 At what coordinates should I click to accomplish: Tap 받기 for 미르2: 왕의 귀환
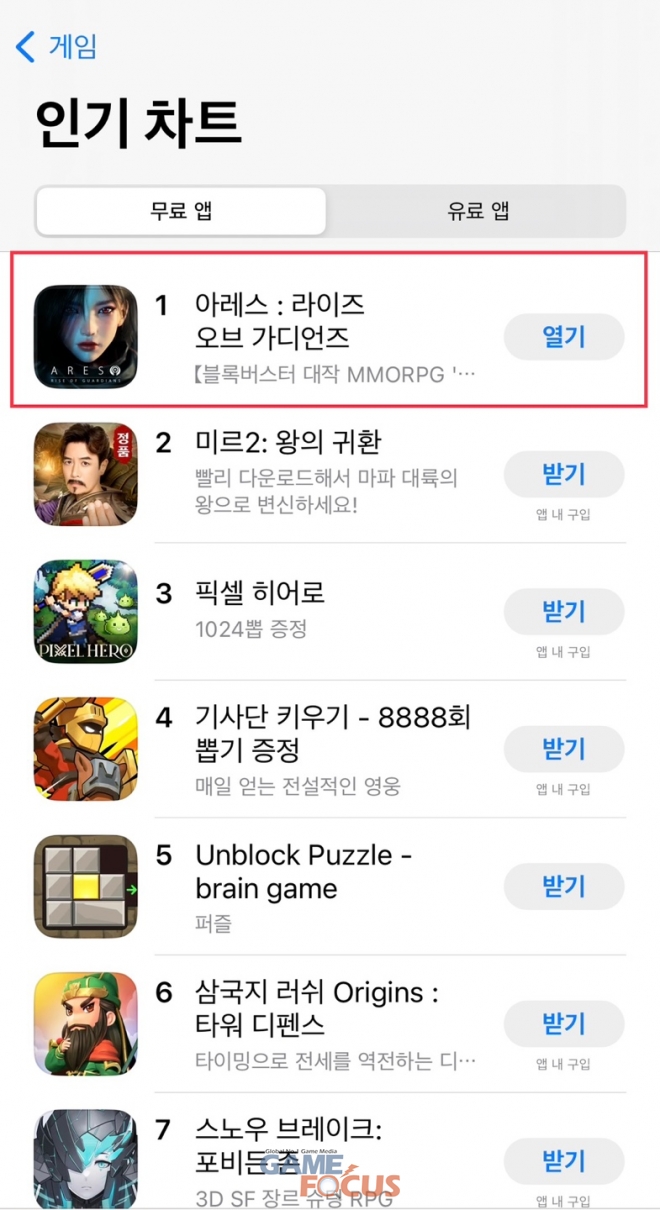(564, 474)
